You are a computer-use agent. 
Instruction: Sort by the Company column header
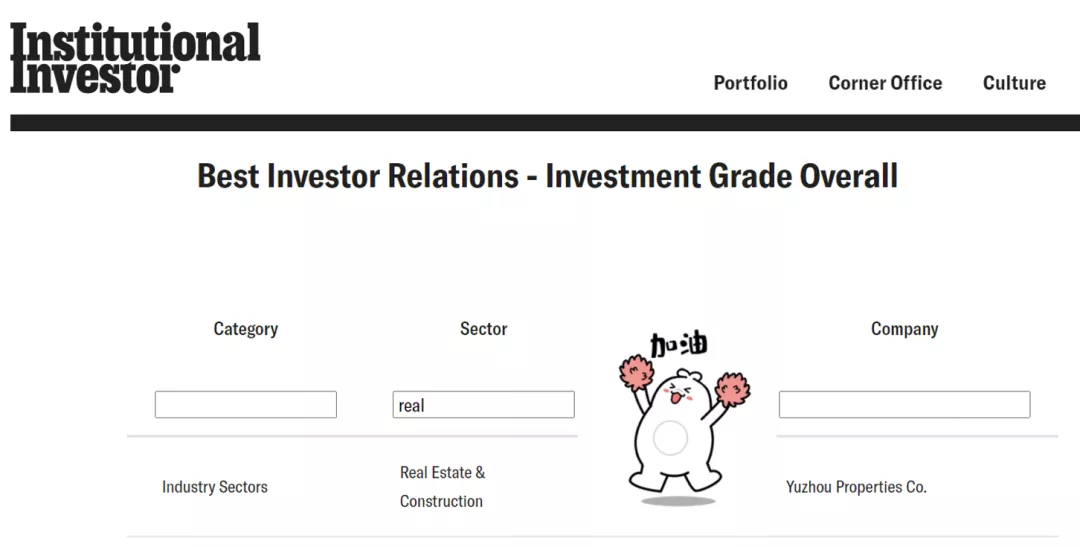pyautogui.click(x=904, y=329)
